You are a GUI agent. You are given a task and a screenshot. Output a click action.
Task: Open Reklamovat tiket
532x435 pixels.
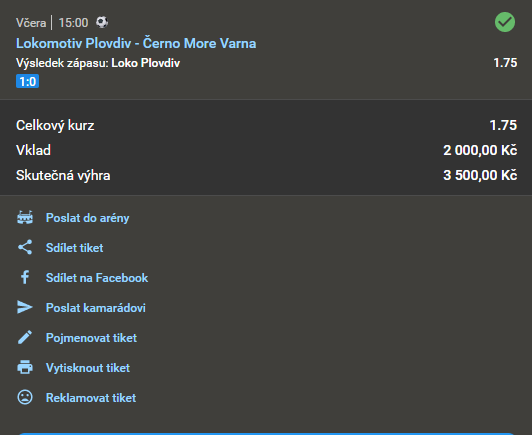(91, 398)
